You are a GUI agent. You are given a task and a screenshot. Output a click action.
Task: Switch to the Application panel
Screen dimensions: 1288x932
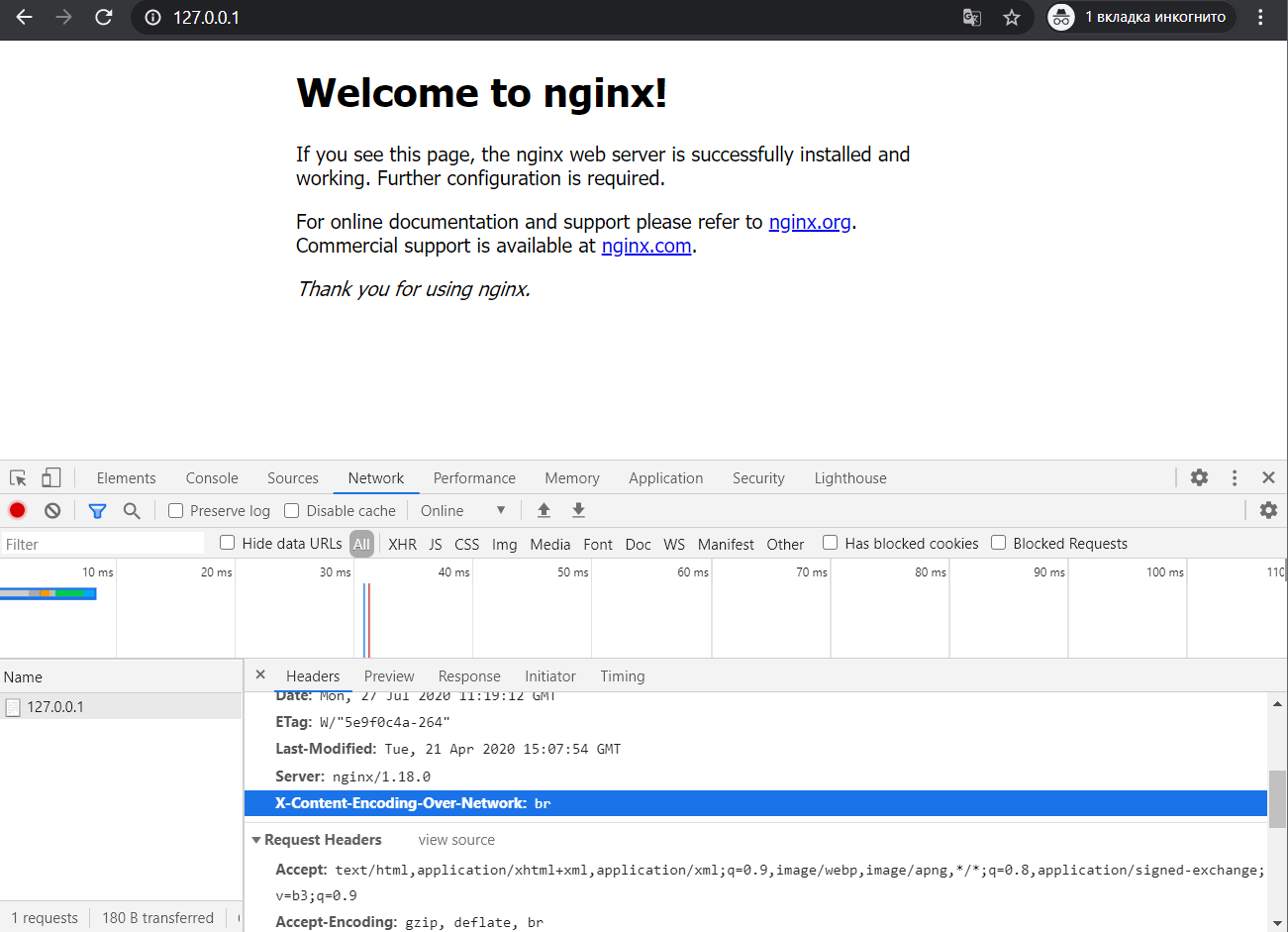point(666,477)
